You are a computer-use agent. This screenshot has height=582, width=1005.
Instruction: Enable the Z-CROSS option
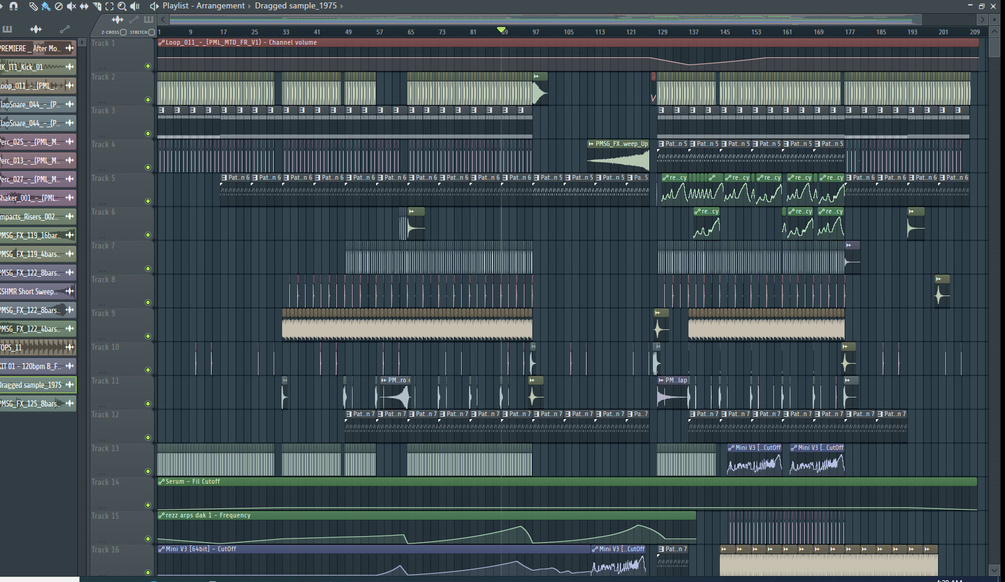(x=122, y=31)
